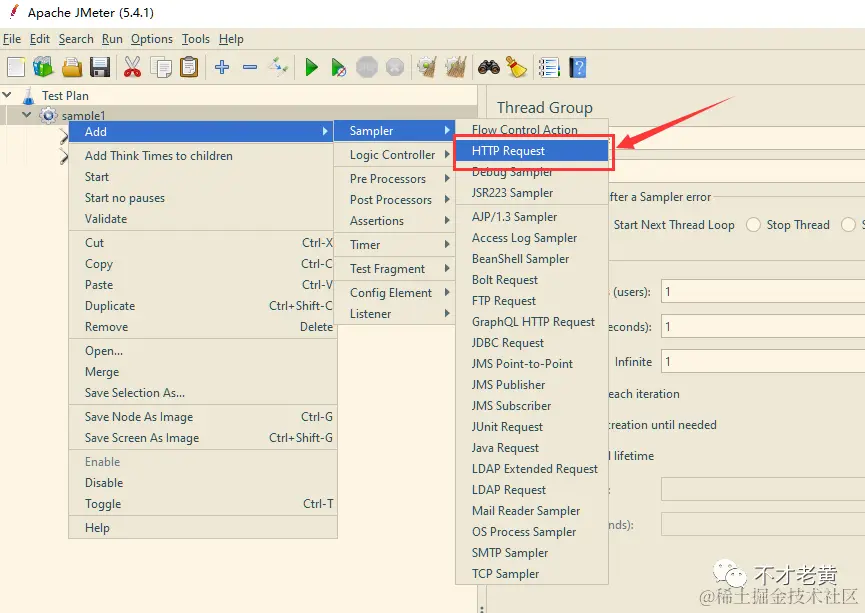Click the Clear broom-with-gear icon
The image size is (865, 613).
(x=427, y=67)
